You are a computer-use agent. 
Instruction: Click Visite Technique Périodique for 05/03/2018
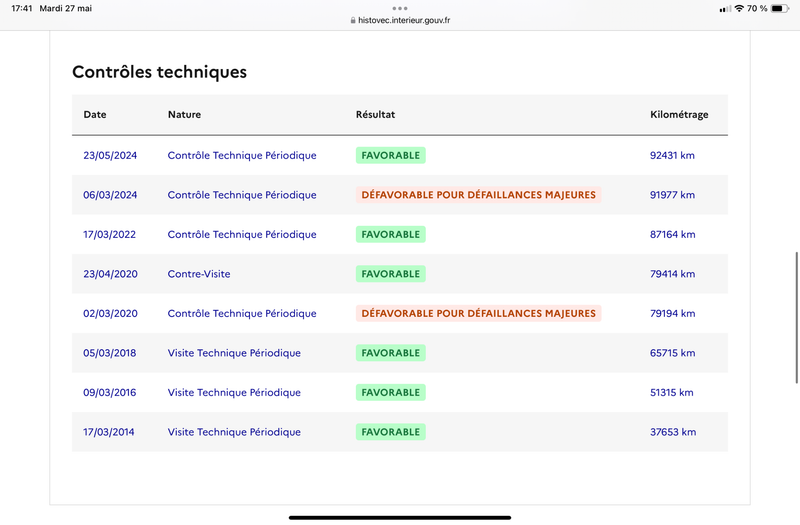click(234, 353)
